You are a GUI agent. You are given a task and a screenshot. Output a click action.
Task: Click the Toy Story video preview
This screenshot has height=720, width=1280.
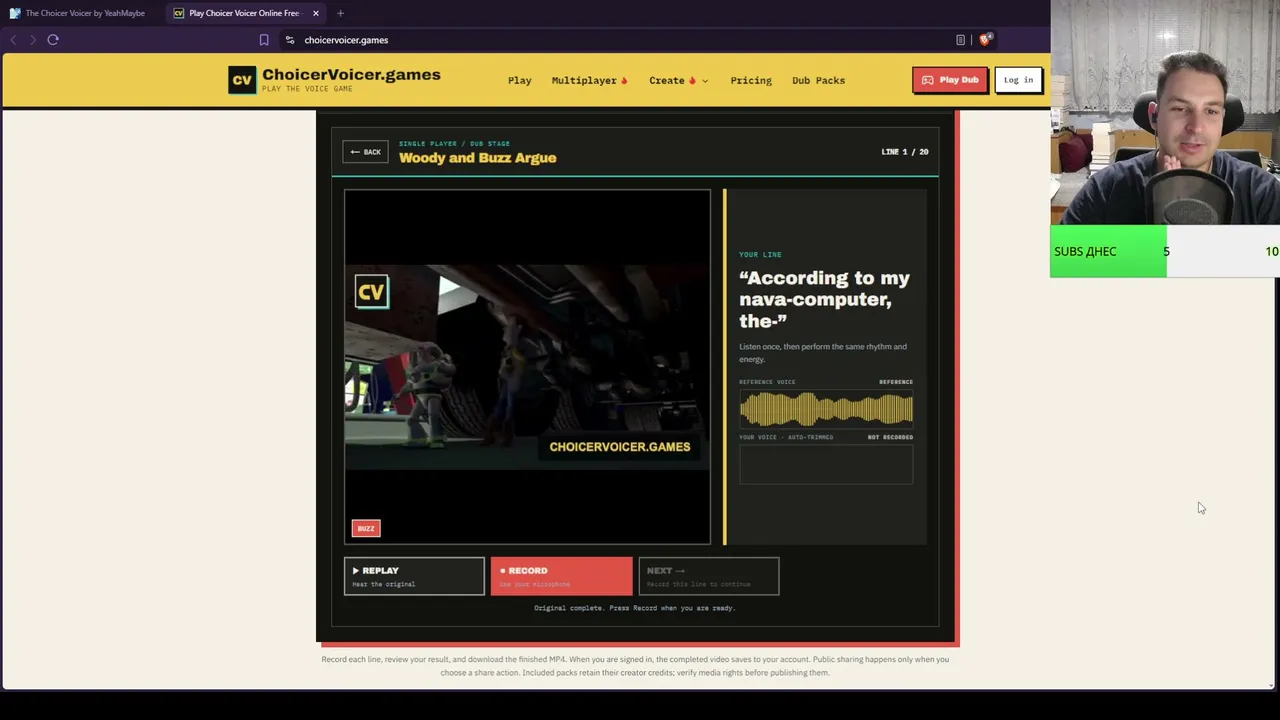[x=527, y=367]
